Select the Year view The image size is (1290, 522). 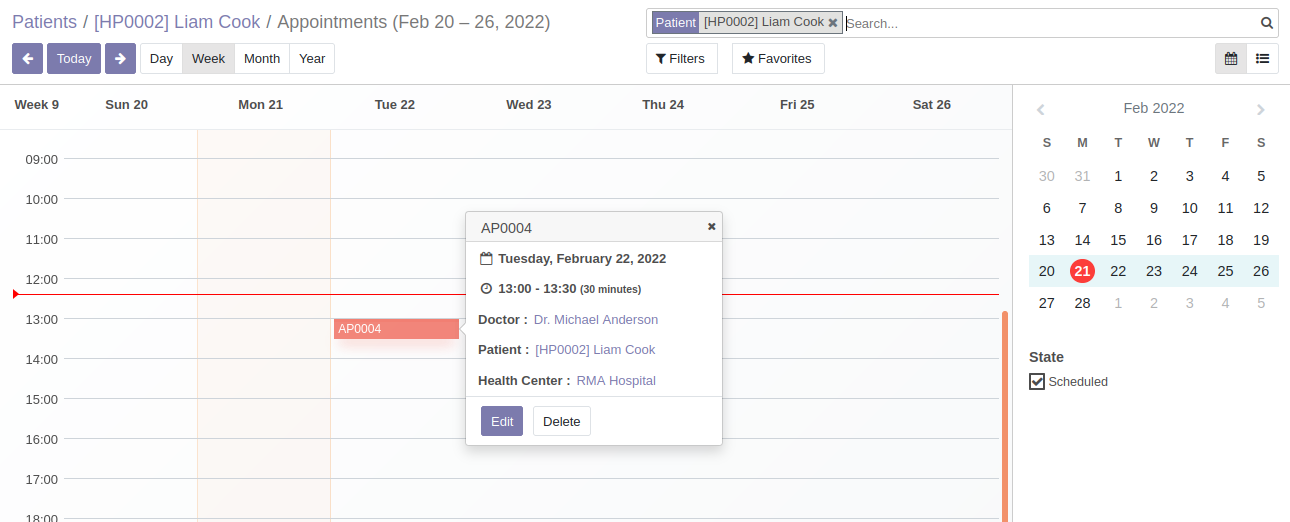point(312,59)
